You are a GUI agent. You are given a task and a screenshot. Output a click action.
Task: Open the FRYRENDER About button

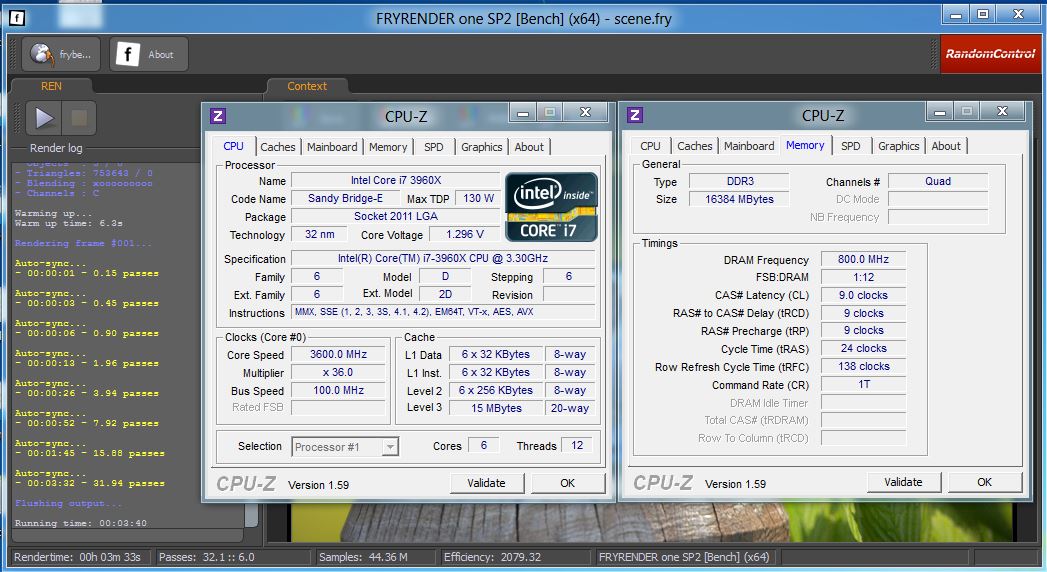[146, 55]
